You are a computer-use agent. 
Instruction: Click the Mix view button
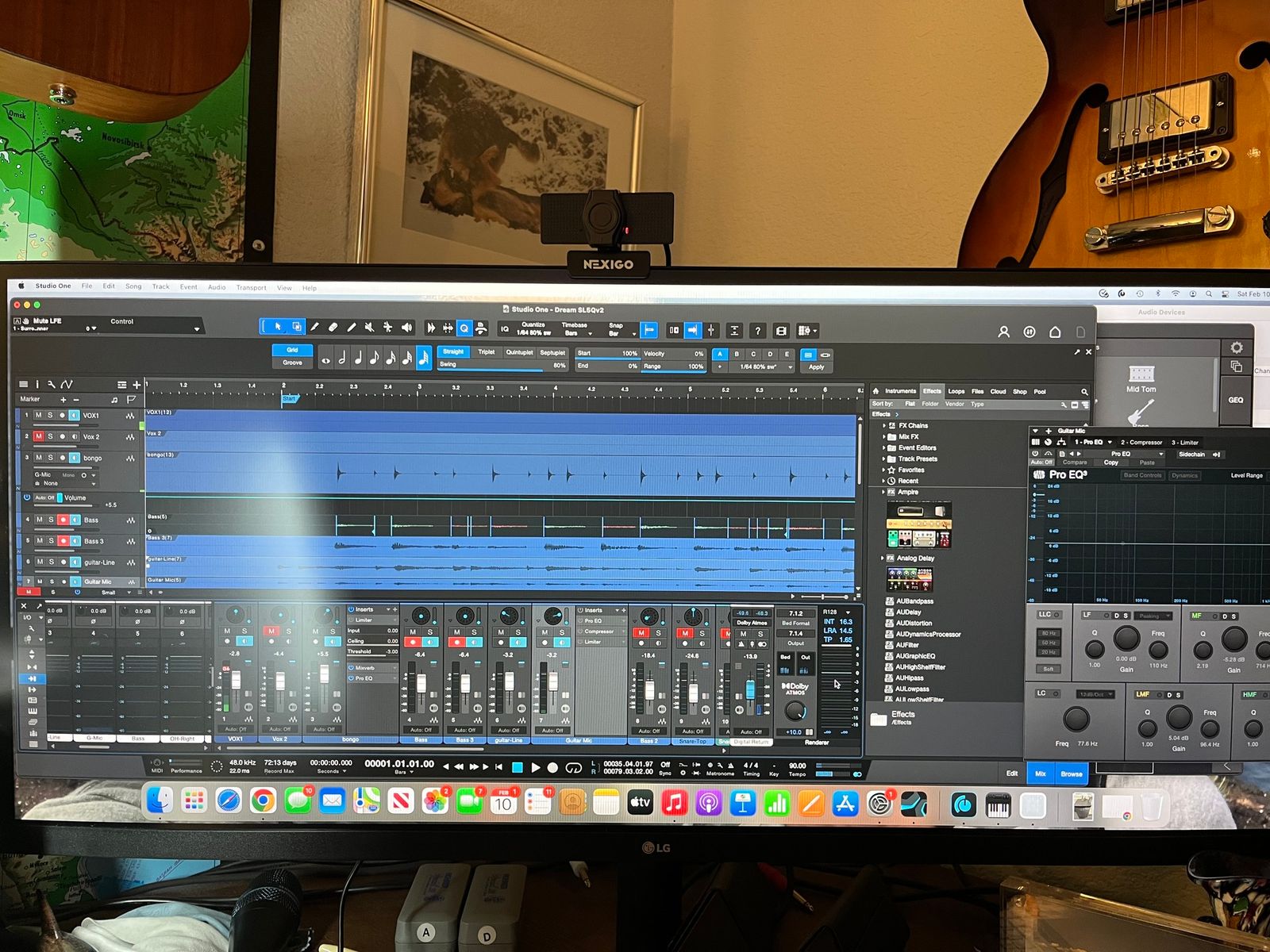1040,773
